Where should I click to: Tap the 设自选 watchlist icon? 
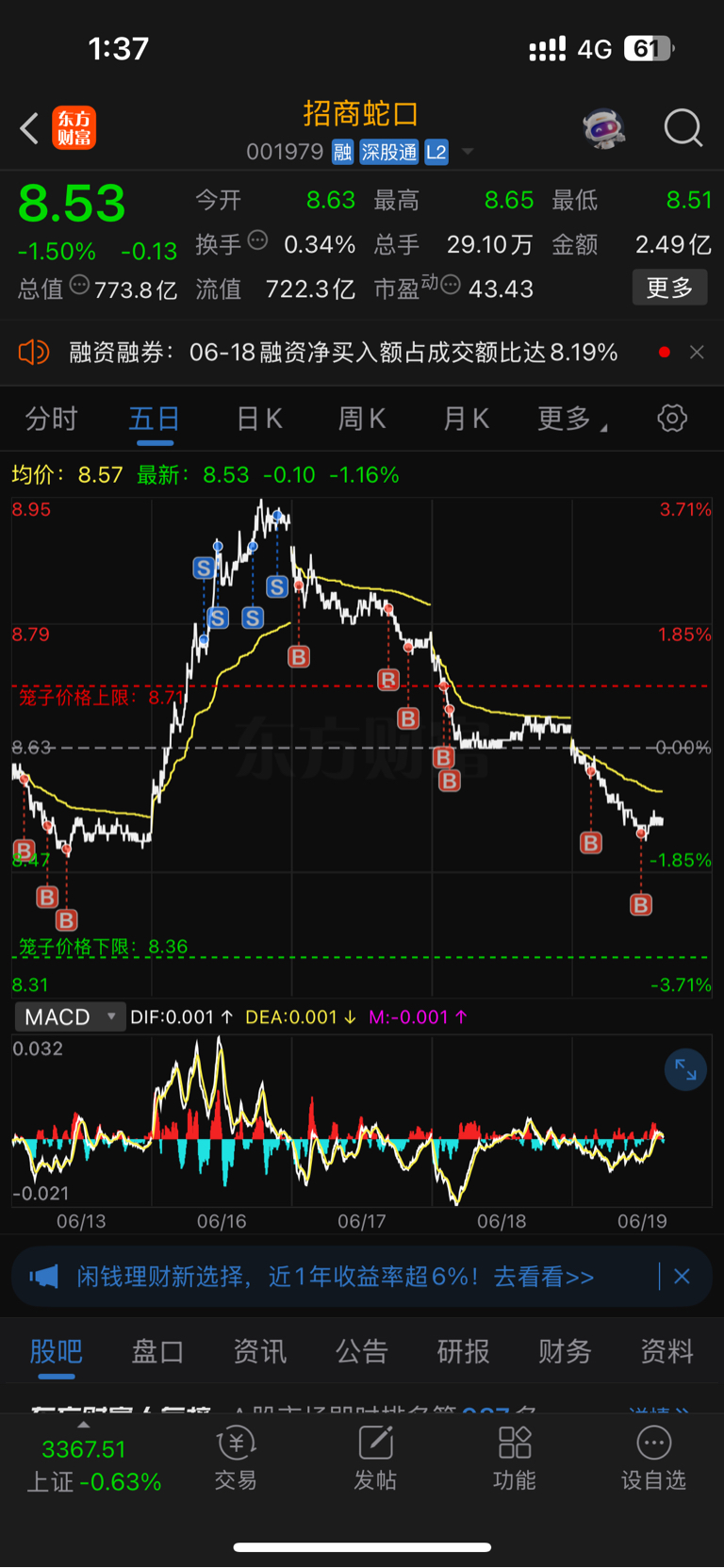pyautogui.click(x=653, y=1459)
